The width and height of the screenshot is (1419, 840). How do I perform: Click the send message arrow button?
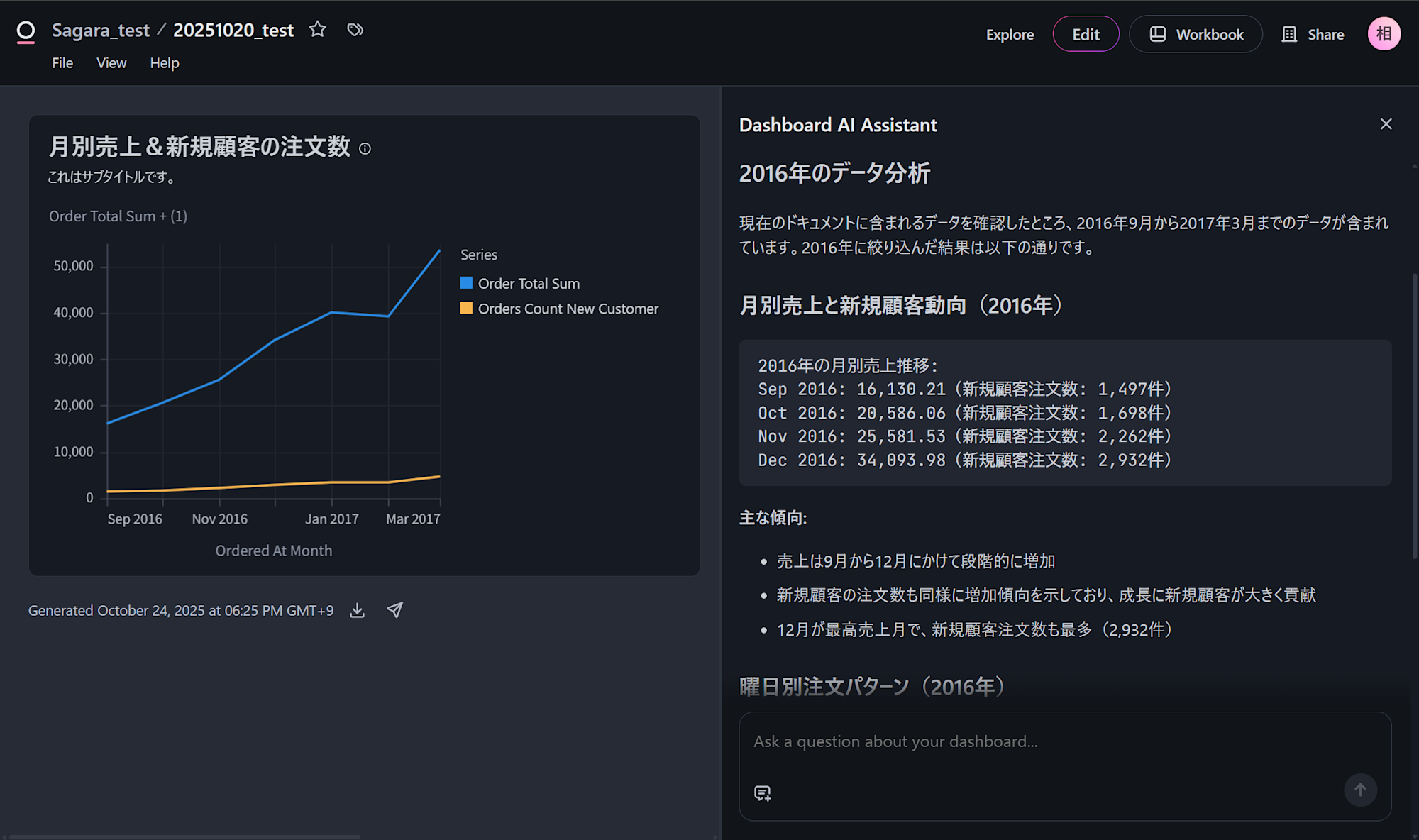click(x=1359, y=790)
